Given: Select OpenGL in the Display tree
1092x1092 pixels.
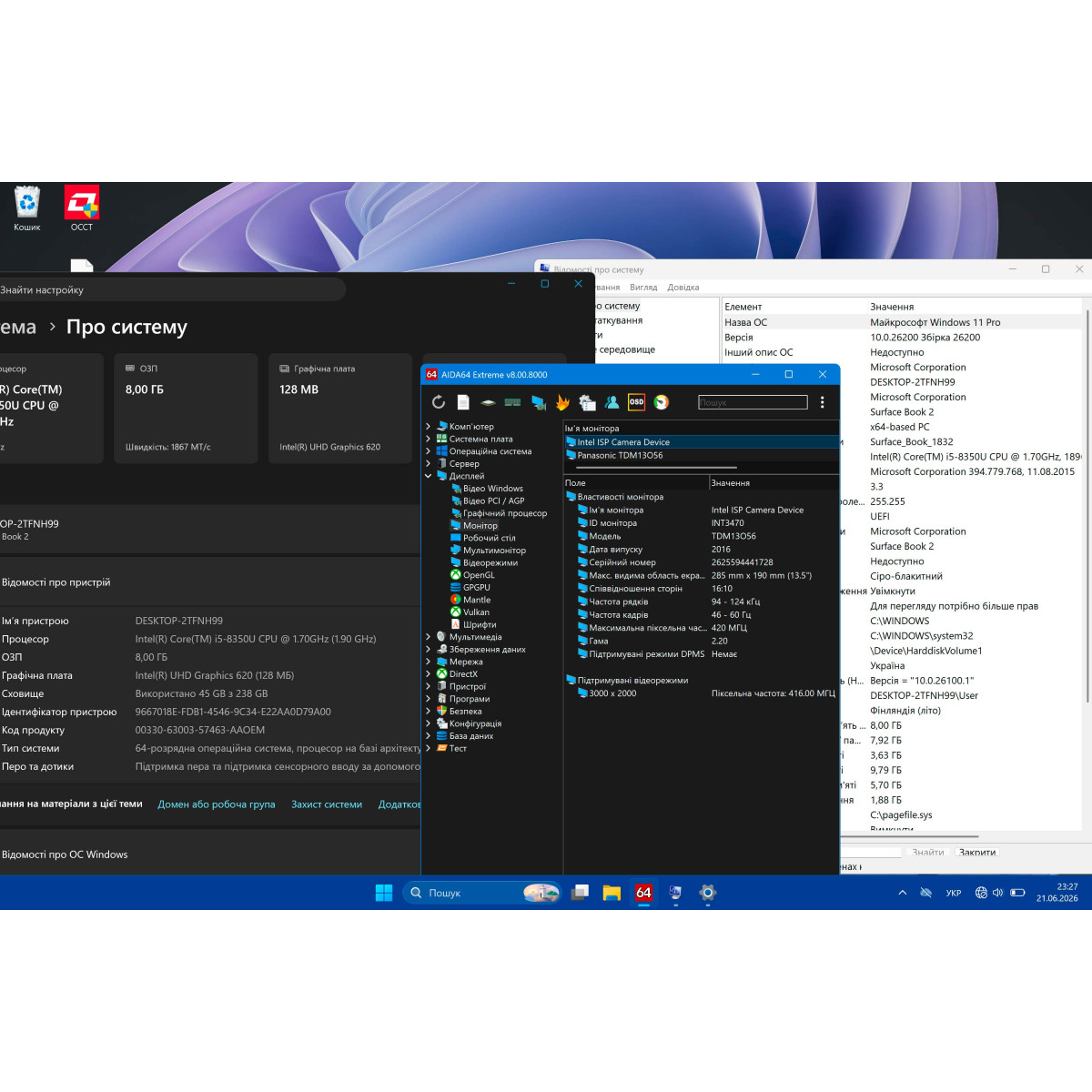Looking at the screenshot, I should (x=479, y=575).
